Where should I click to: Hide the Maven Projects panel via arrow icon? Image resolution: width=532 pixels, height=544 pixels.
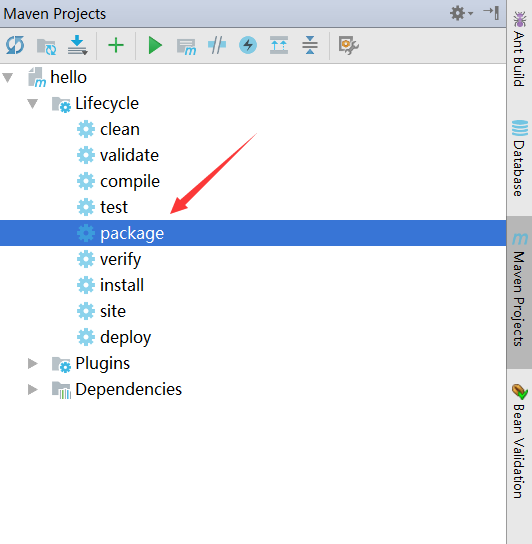tap(491, 13)
